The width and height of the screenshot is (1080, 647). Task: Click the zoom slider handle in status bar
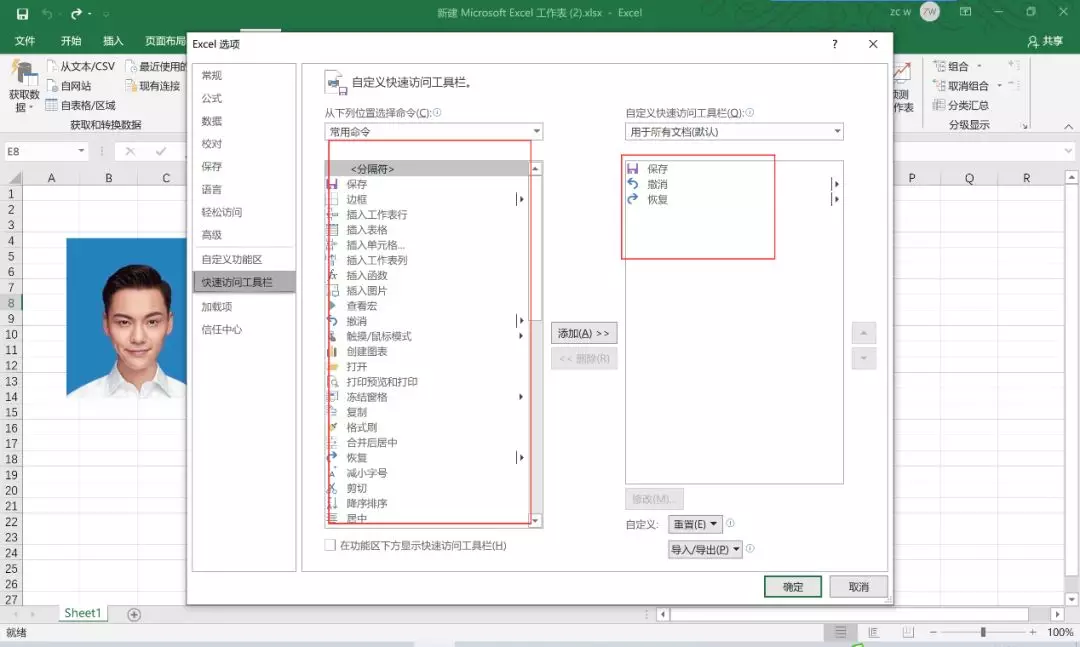coord(983,632)
